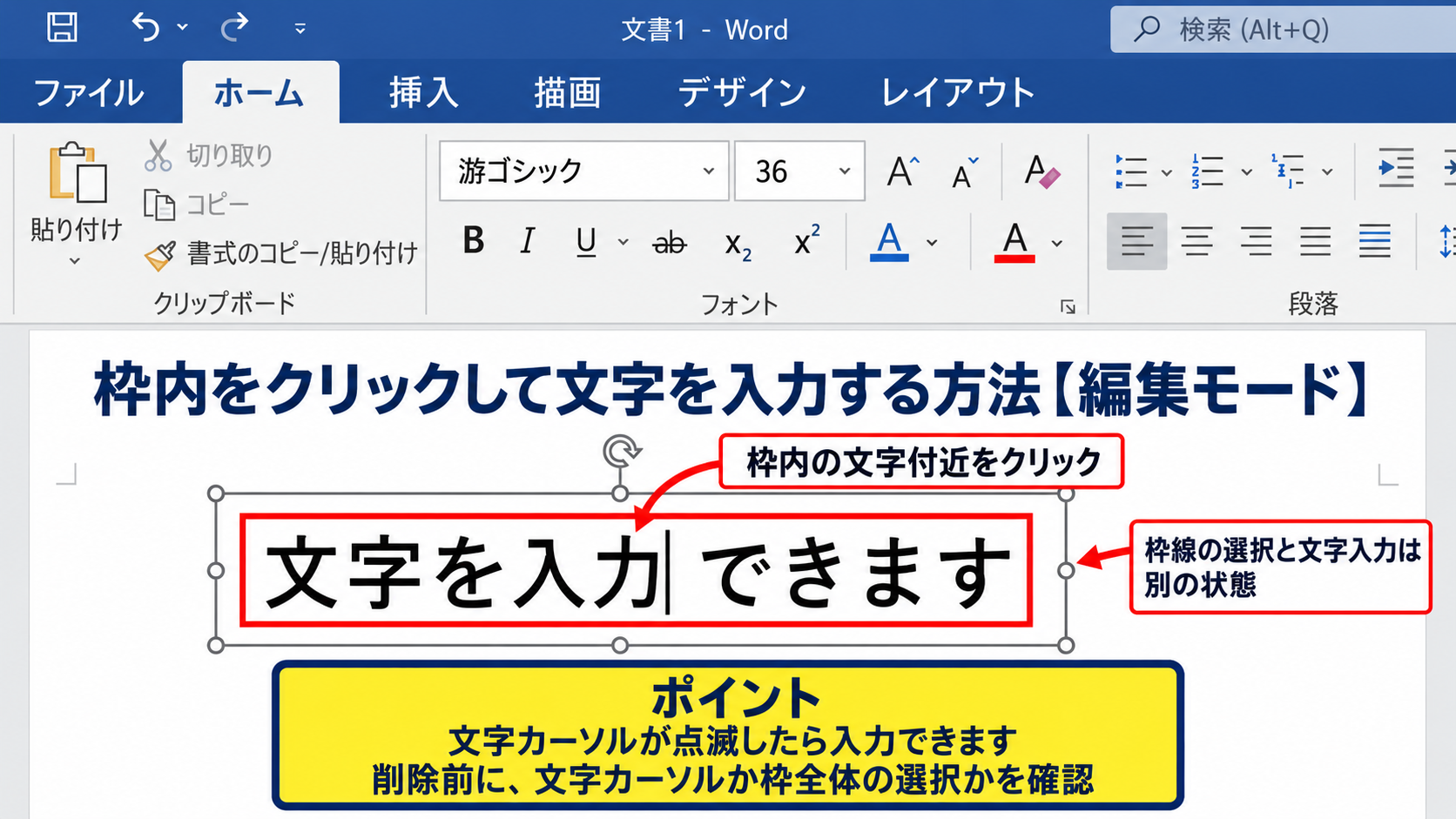Viewport: 1456px width, 819px height.
Task: Expand the 貼り付け options arrow
Action: pyautogui.click(x=75, y=260)
